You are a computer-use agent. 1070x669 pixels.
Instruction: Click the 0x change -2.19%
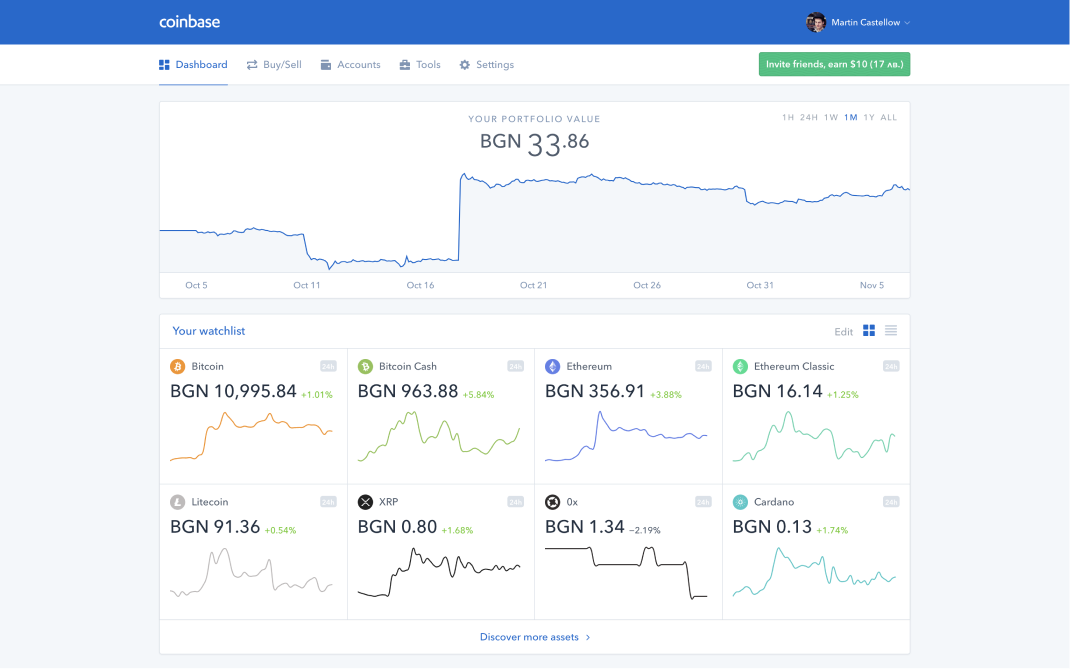pos(645,530)
